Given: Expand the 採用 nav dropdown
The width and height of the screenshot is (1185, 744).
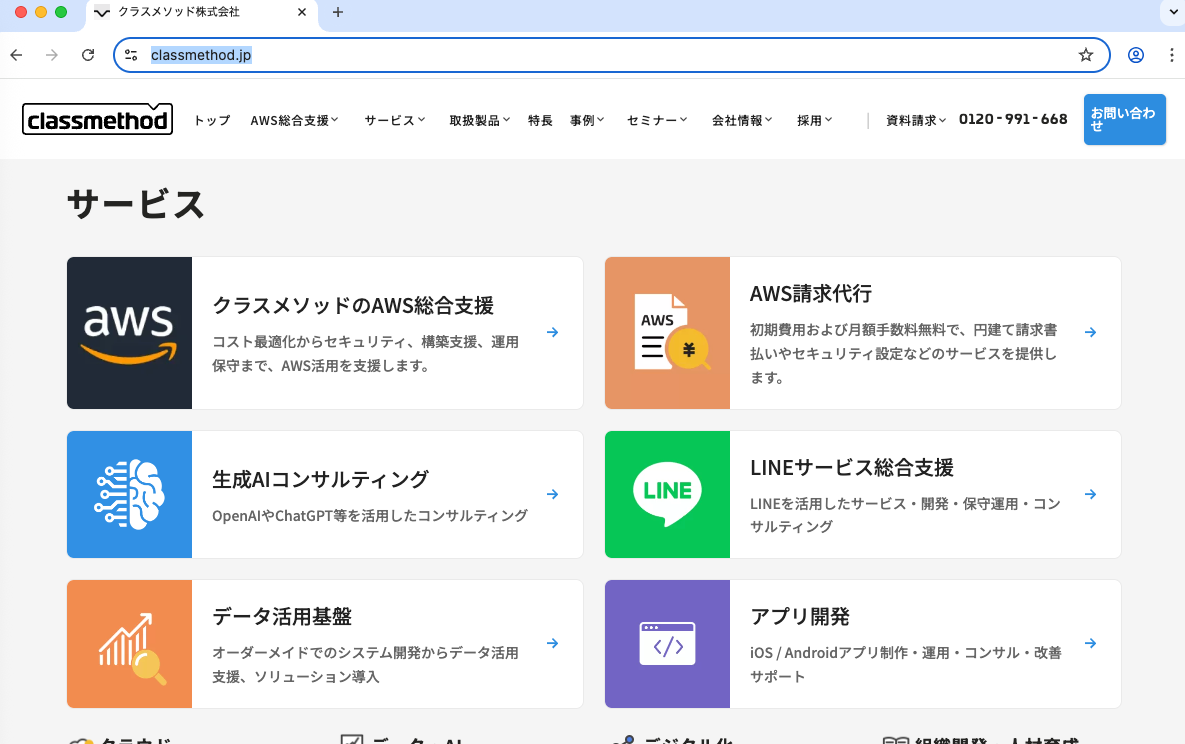Looking at the screenshot, I should tap(815, 120).
